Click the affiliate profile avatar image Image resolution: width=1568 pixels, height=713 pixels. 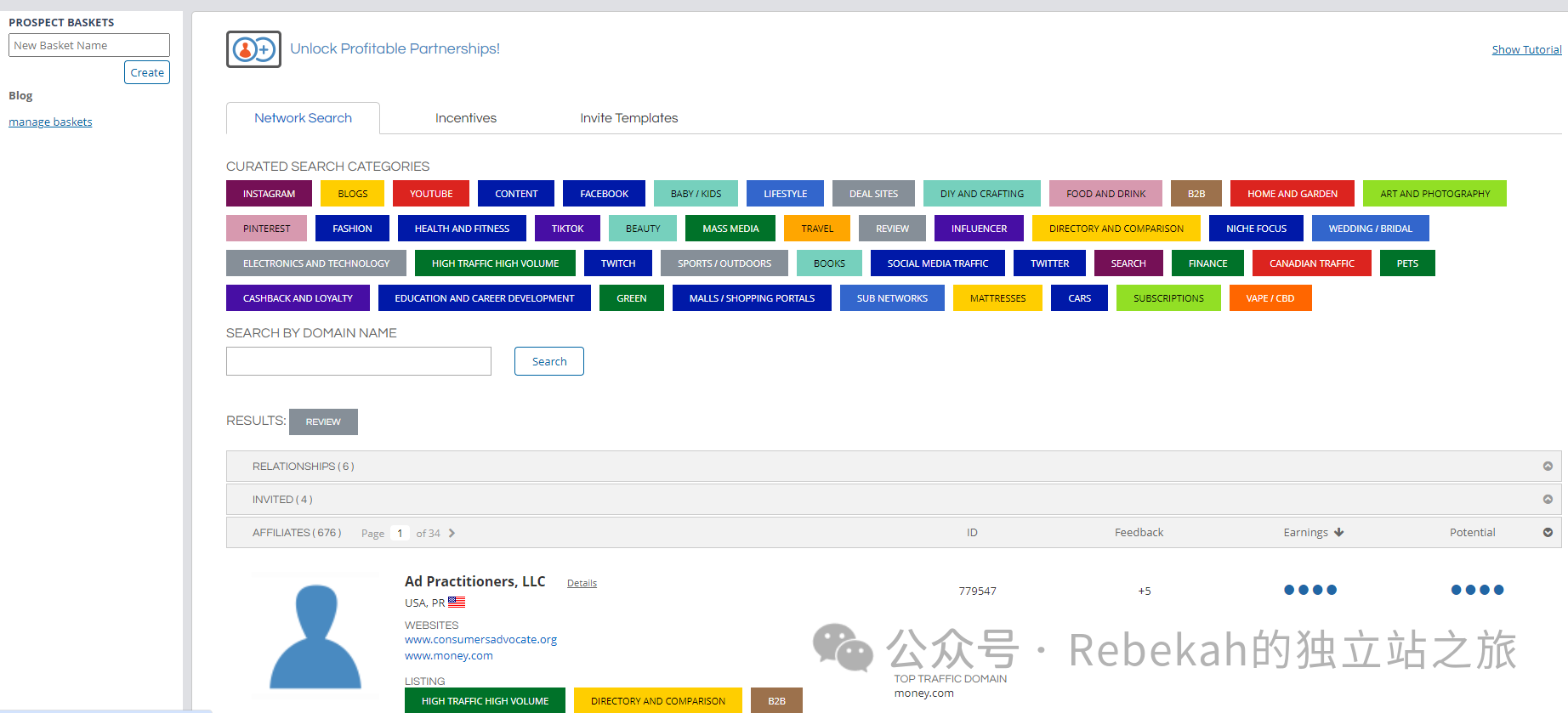click(x=315, y=637)
